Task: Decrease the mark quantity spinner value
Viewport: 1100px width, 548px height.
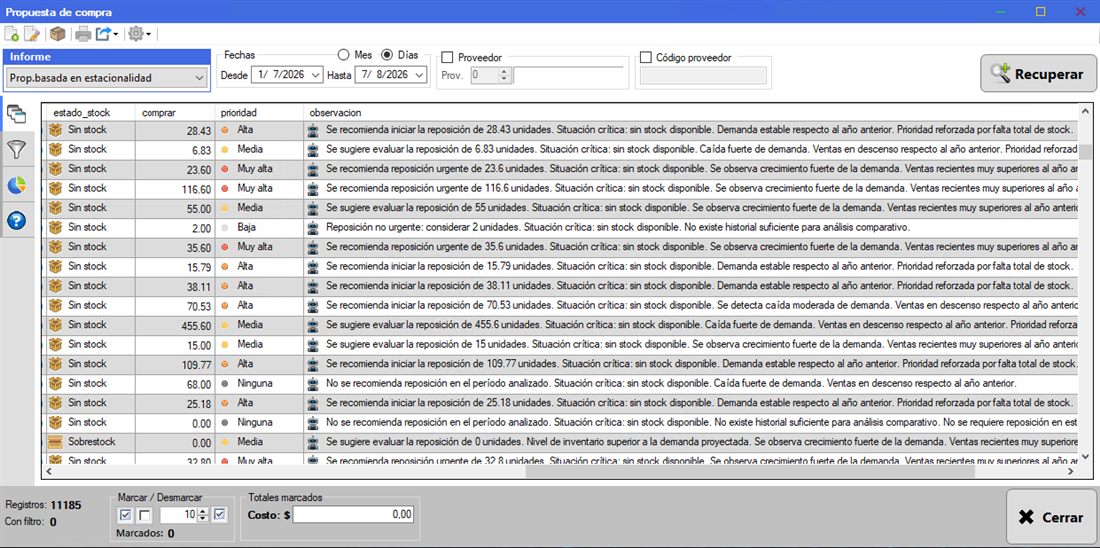Action: (x=203, y=519)
